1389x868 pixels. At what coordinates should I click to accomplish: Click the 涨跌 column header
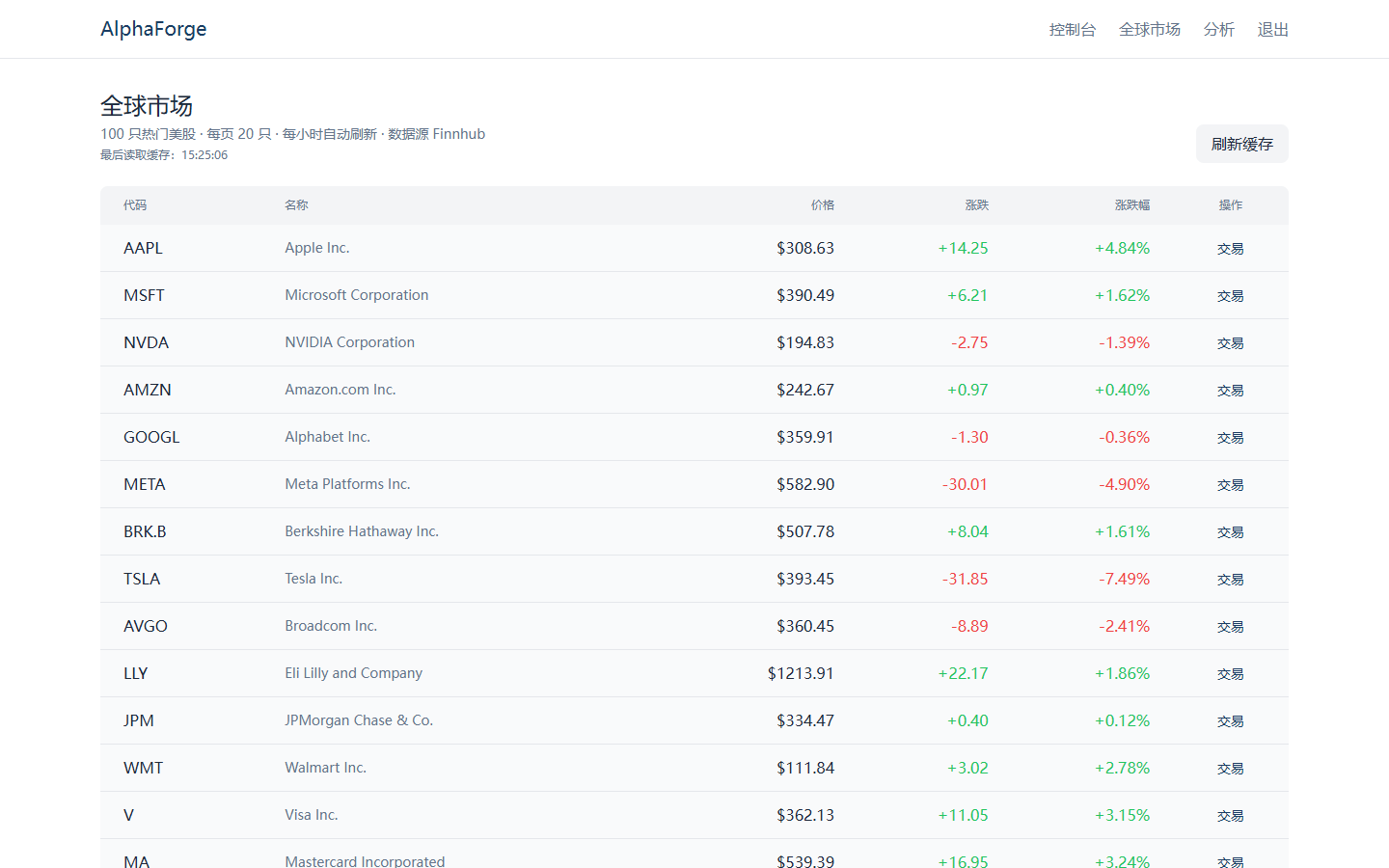(976, 205)
